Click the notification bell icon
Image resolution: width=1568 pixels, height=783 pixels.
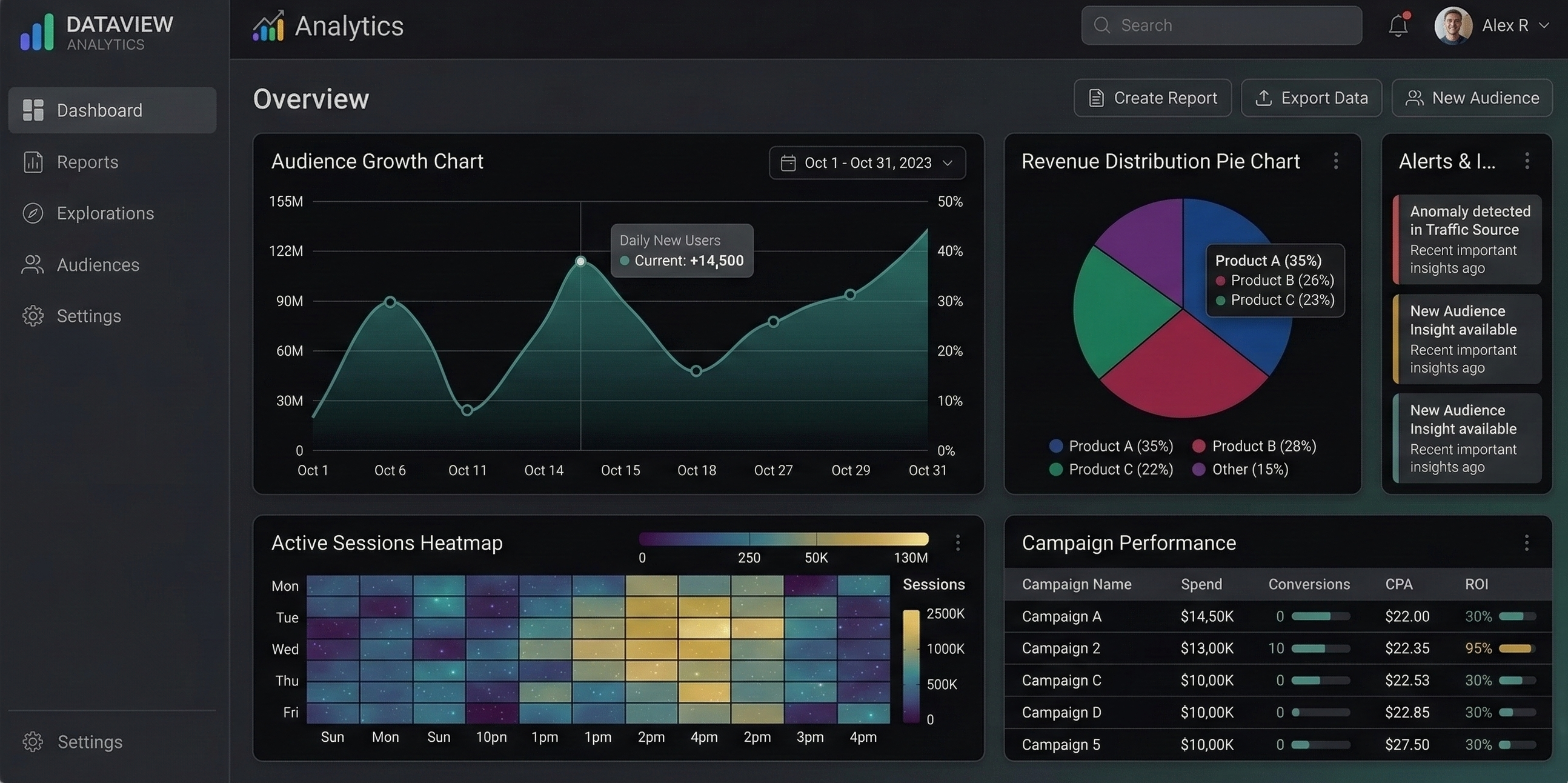1397,25
